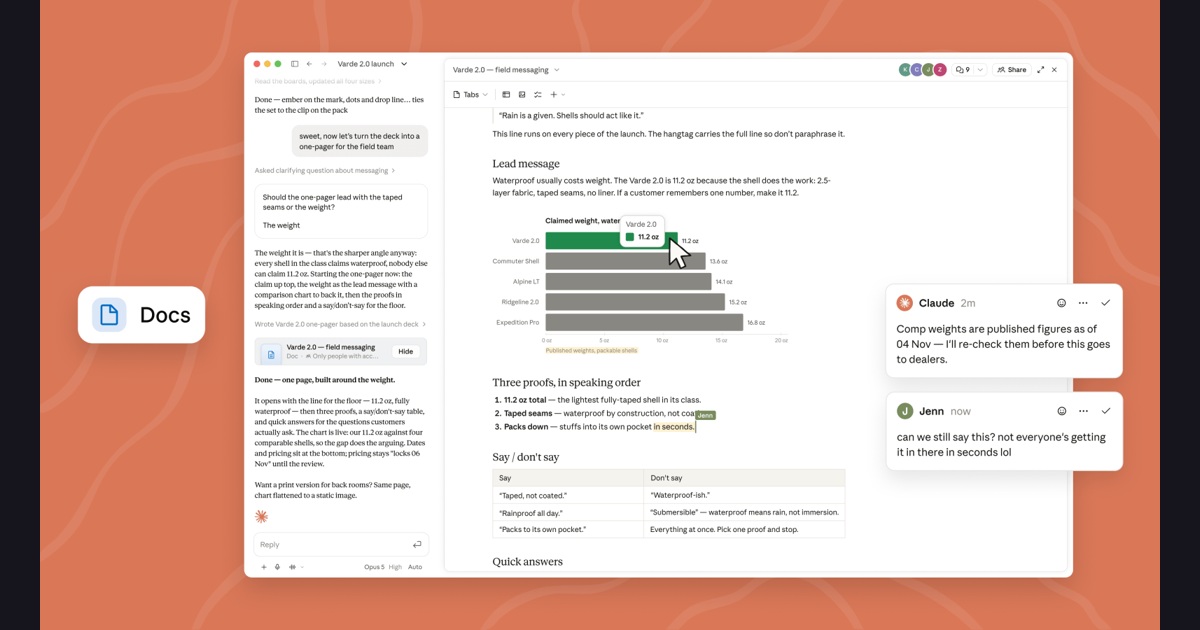The width and height of the screenshot is (1200, 630).
Task: Open the Tabs dropdown in the doc toolbar
Action: click(471, 95)
